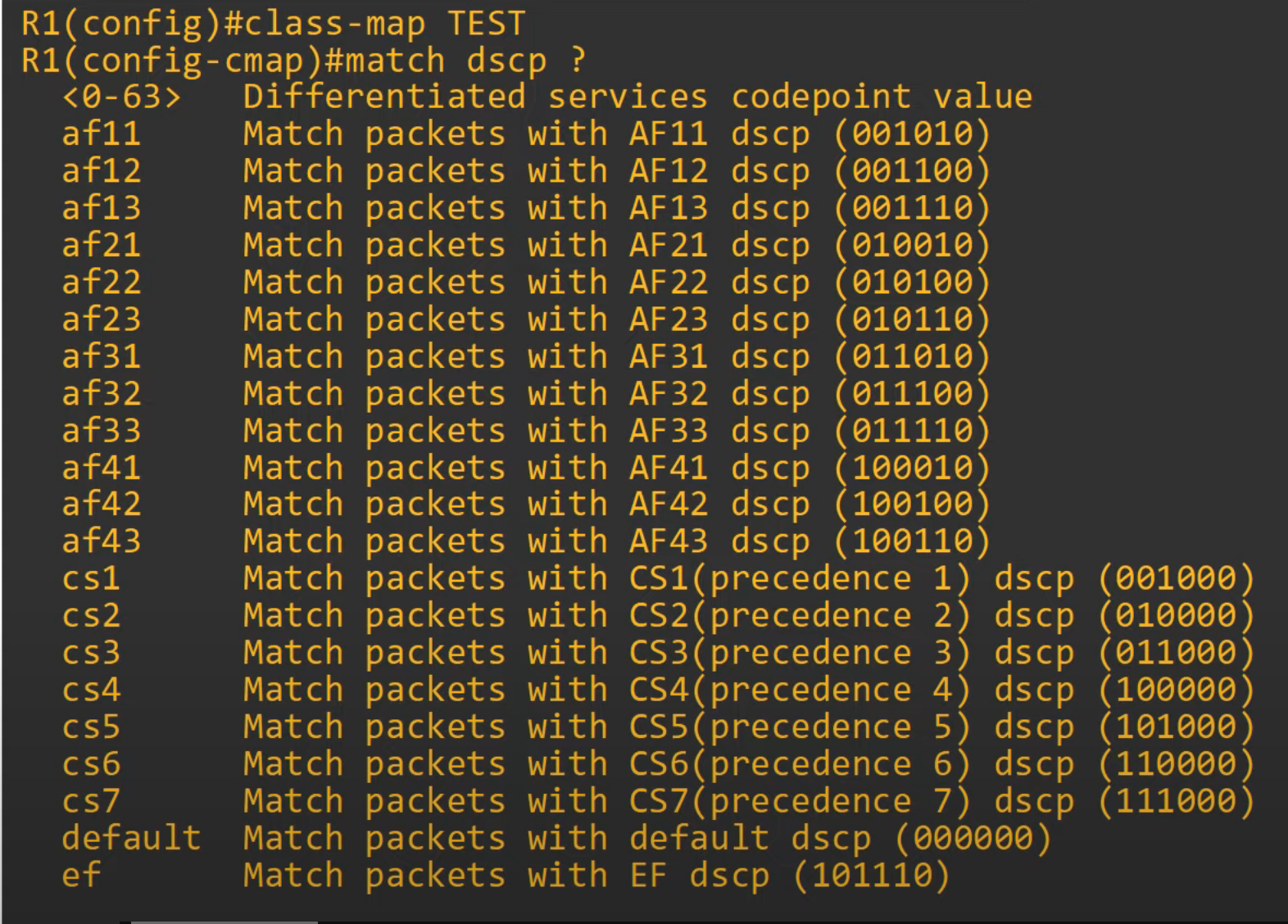Click the (001010) binary value of AF11
Screen dimensions: 1288x924
pyautogui.click(x=912, y=134)
